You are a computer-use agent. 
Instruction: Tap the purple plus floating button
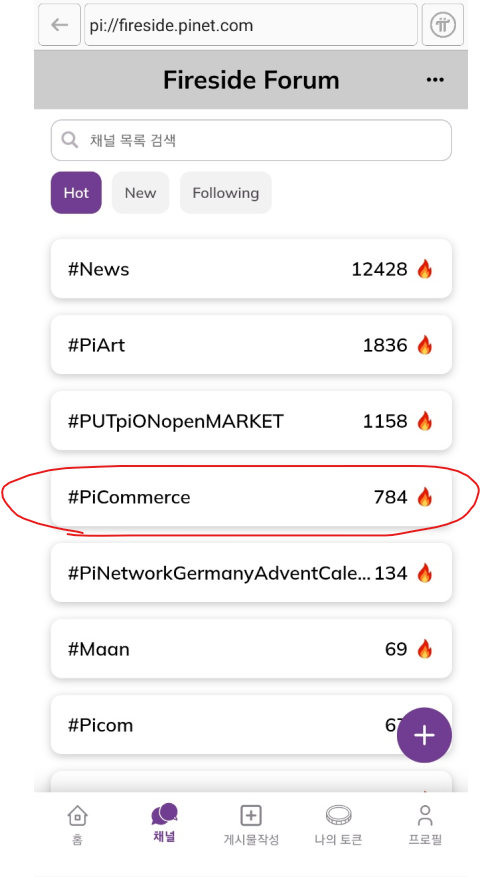424,735
